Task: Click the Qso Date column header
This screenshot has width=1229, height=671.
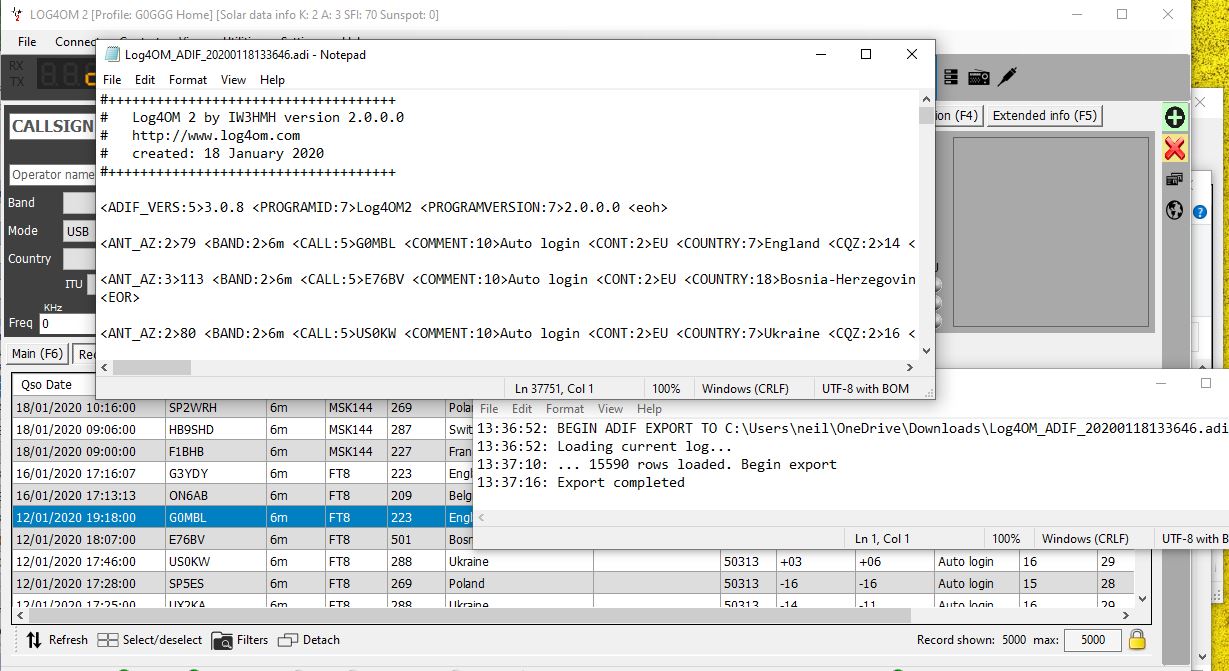Action: click(88, 384)
